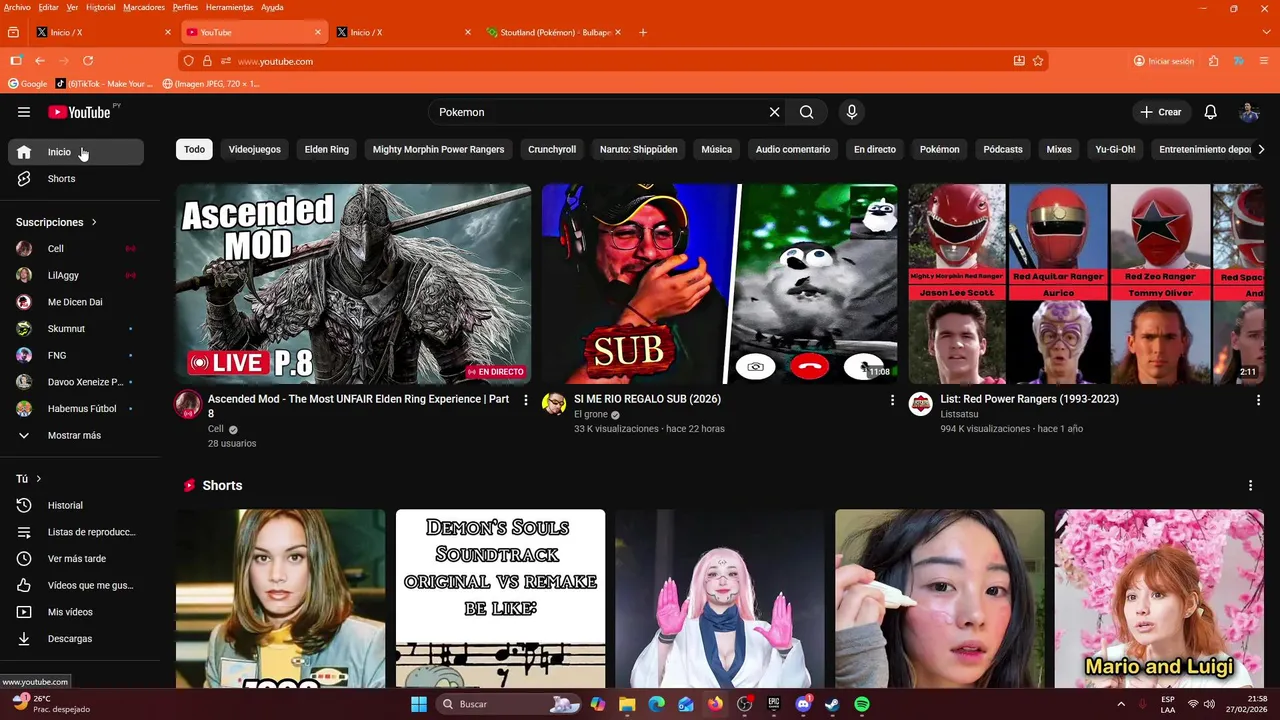The width and height of the screenshot is (1280, 720).
Task: Open the Historial menu in menu bar
Action: pos(100,7)
